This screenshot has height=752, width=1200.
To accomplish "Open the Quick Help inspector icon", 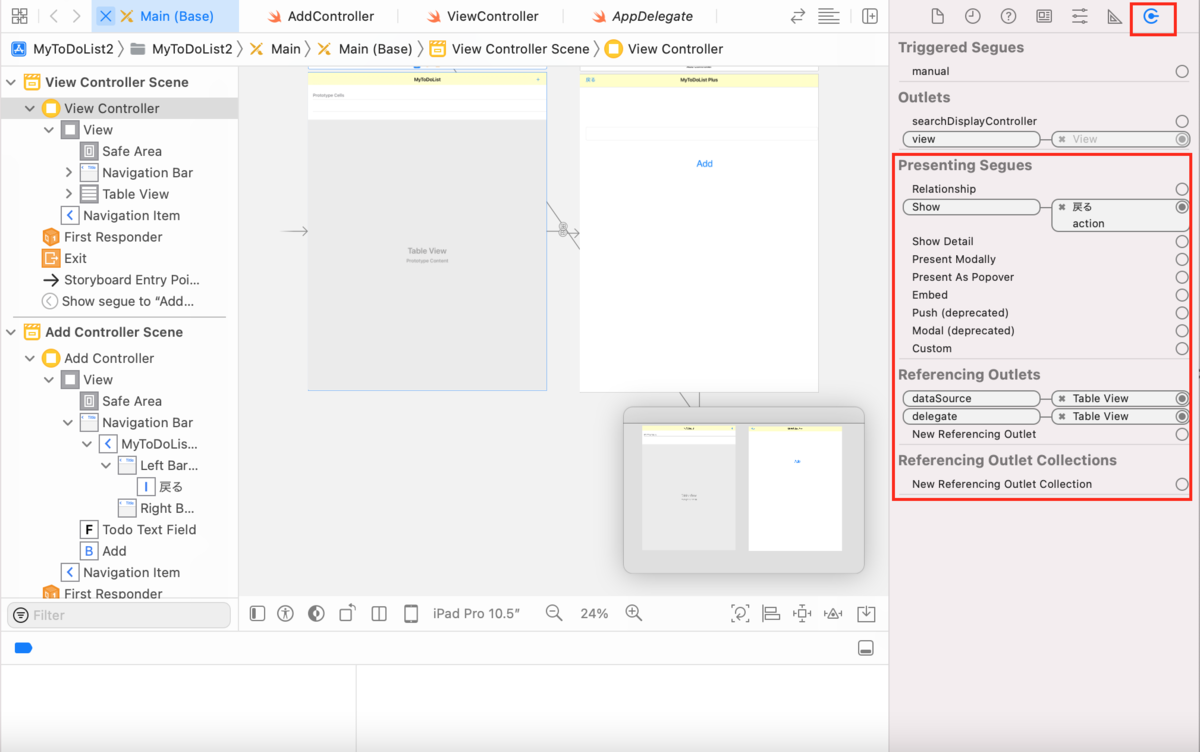I will coord(1008,16).
